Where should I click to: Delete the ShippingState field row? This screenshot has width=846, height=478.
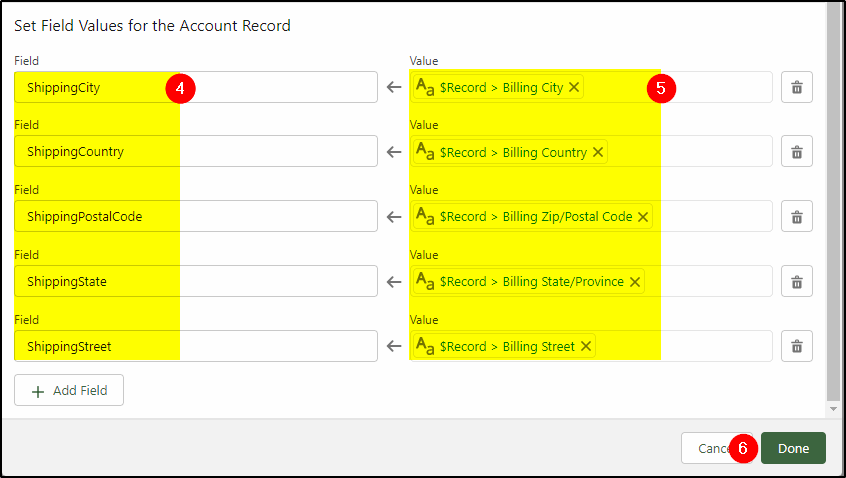tap(796, 282)
